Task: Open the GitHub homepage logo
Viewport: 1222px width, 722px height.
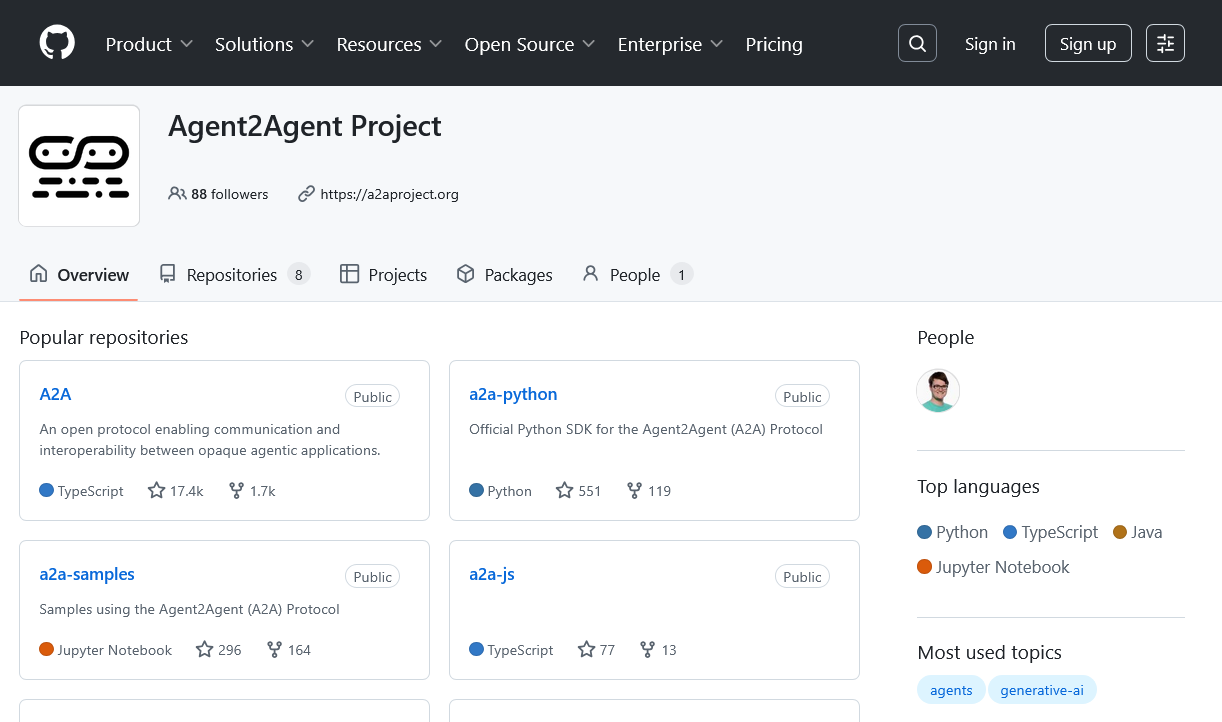Action: point(57,44)
